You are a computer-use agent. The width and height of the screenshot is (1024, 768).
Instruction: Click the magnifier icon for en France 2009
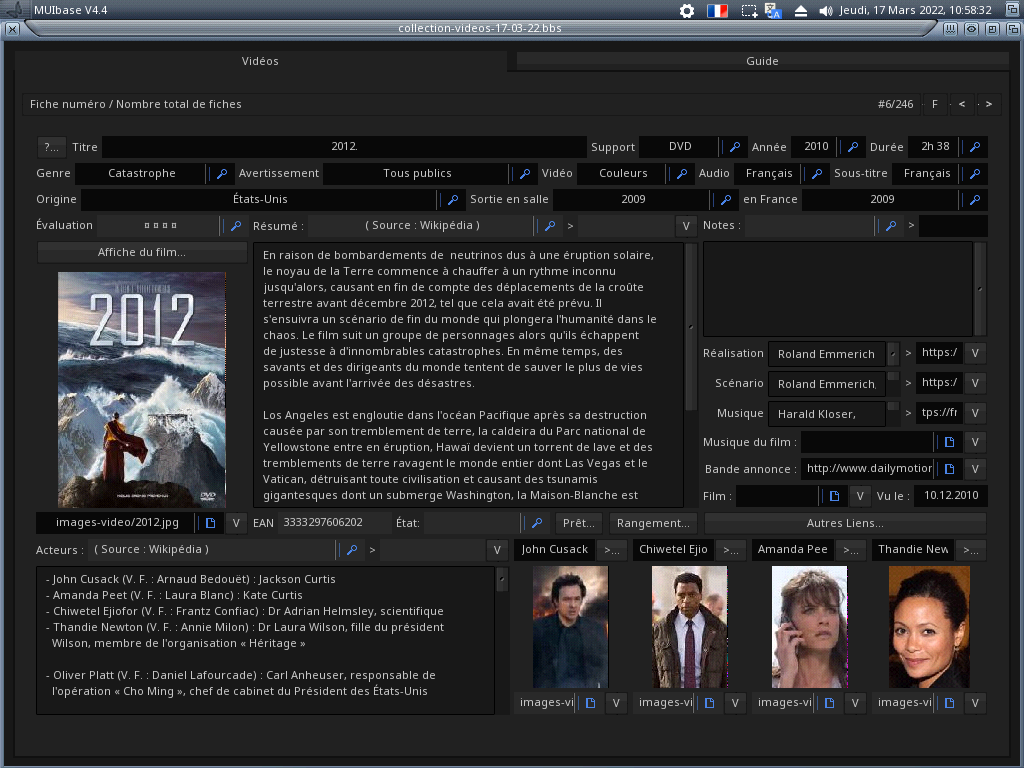coord(975,200)
